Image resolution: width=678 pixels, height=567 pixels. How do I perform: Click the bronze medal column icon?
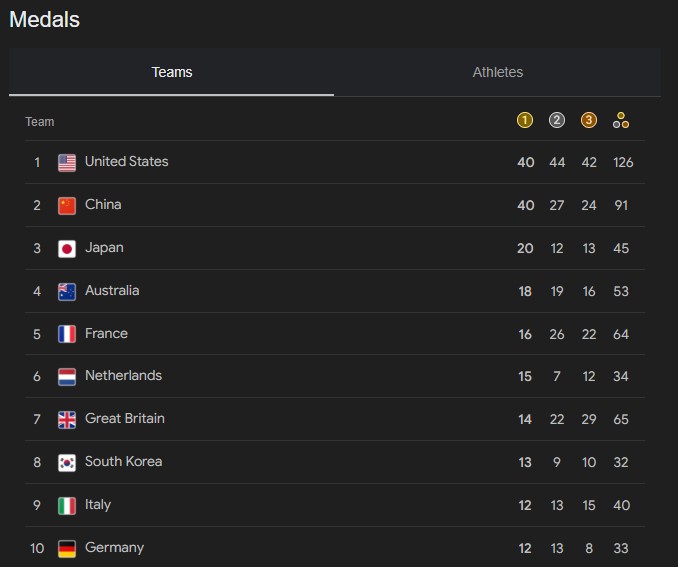coord(588,120)
